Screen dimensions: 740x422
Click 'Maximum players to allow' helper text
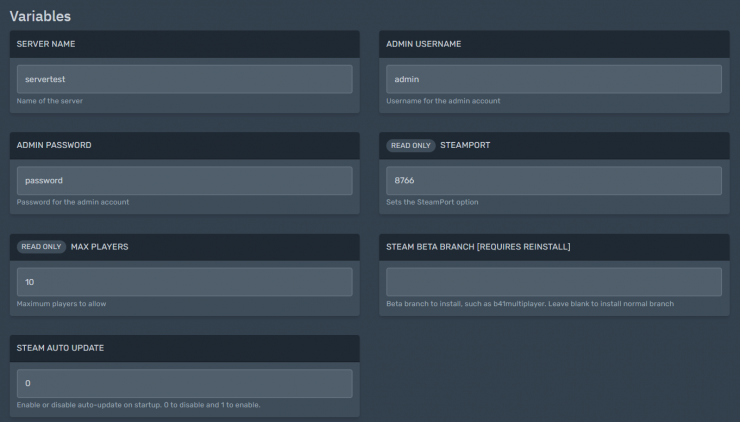[61, 304]
